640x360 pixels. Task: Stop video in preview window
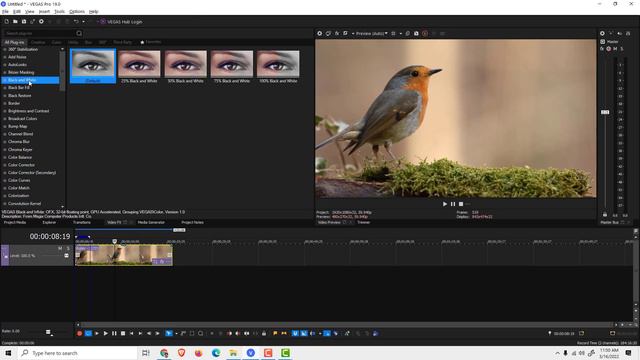click(x=461, y=204)
